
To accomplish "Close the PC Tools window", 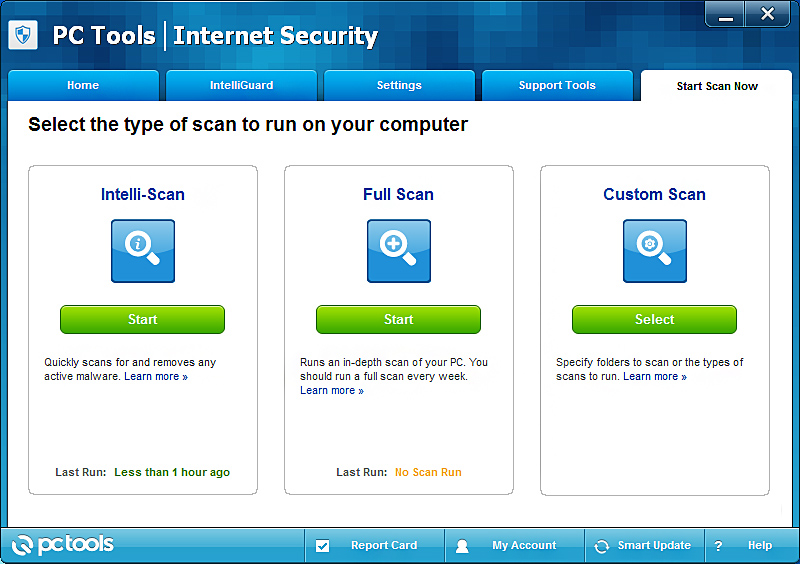I will pyautogui.click(x=767, y=14).
